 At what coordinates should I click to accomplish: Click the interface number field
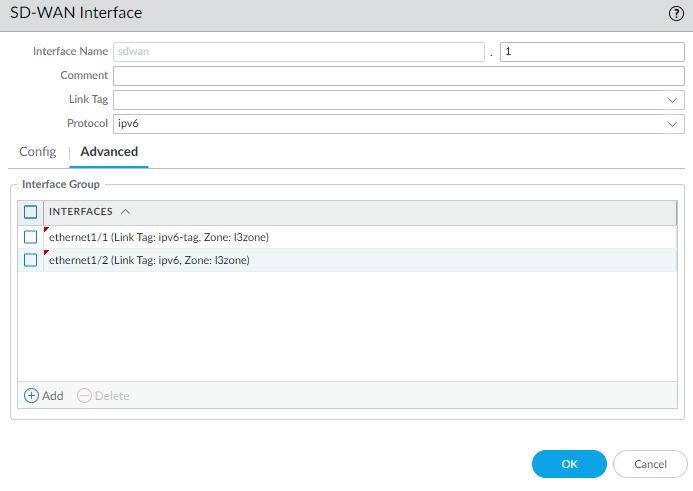click(x=591, y=52)
